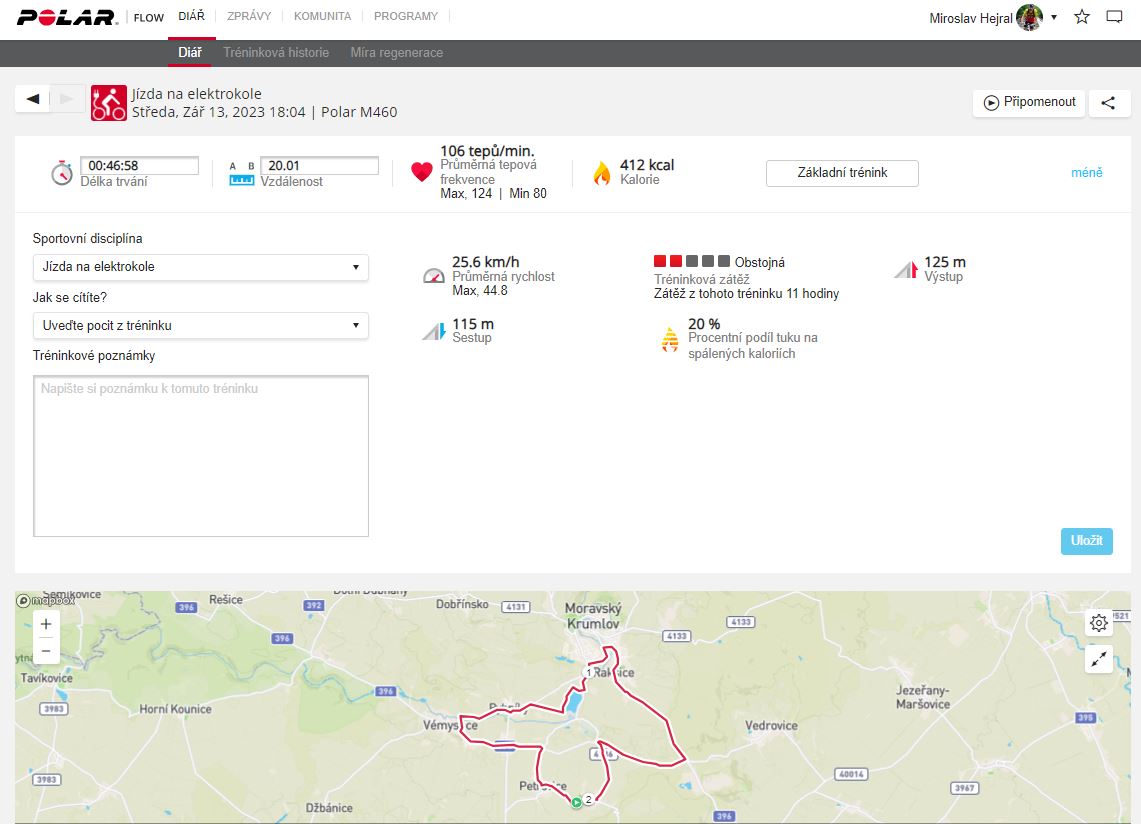Viewport: 1141px width, 824px height.
Task: Open the Sportovní disciplína dropdown
Action: 201,267
